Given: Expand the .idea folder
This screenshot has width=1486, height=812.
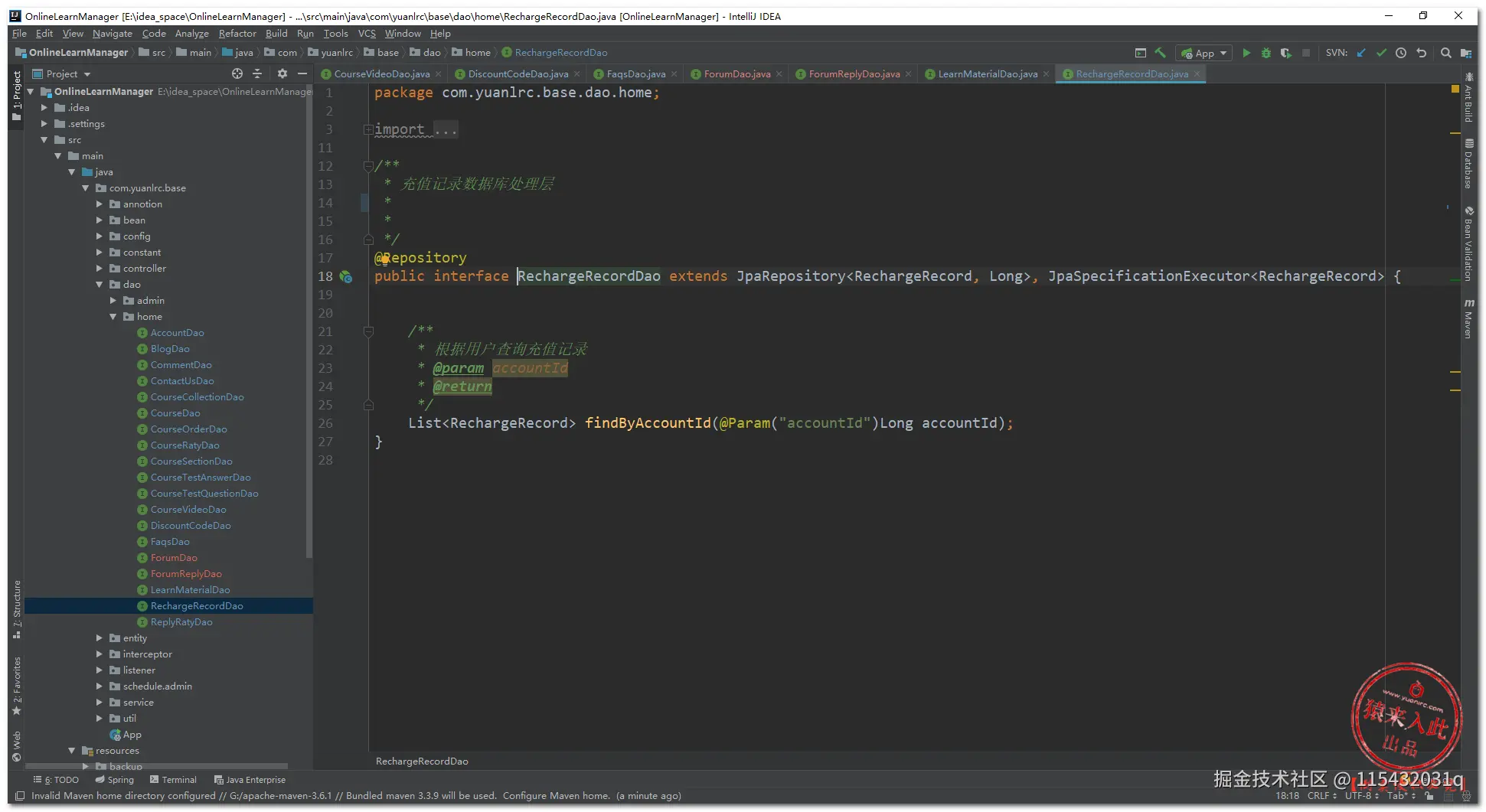Looking at the screenshot, I should tap(44, 108).
